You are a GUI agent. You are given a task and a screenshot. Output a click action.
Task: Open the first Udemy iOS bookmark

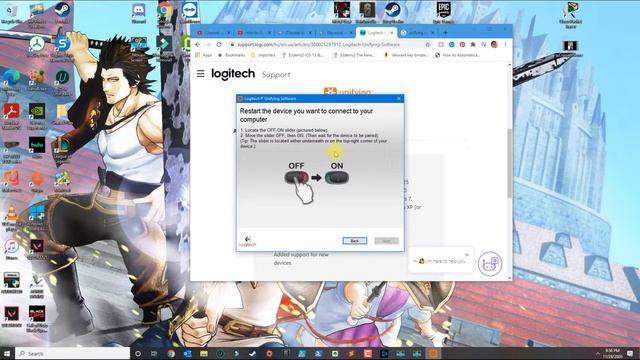point(303,55)
